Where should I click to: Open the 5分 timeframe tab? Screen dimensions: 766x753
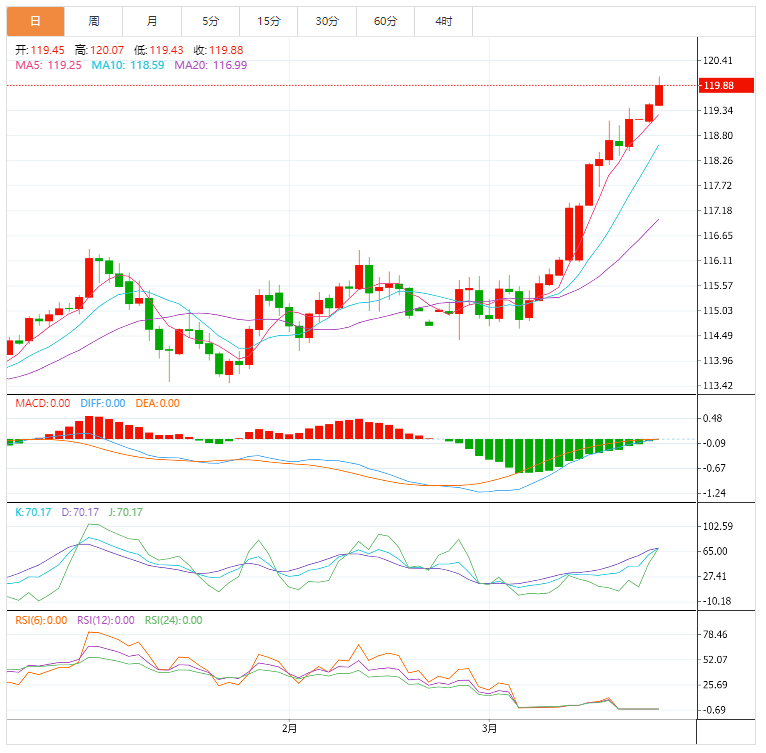point(210,21)
